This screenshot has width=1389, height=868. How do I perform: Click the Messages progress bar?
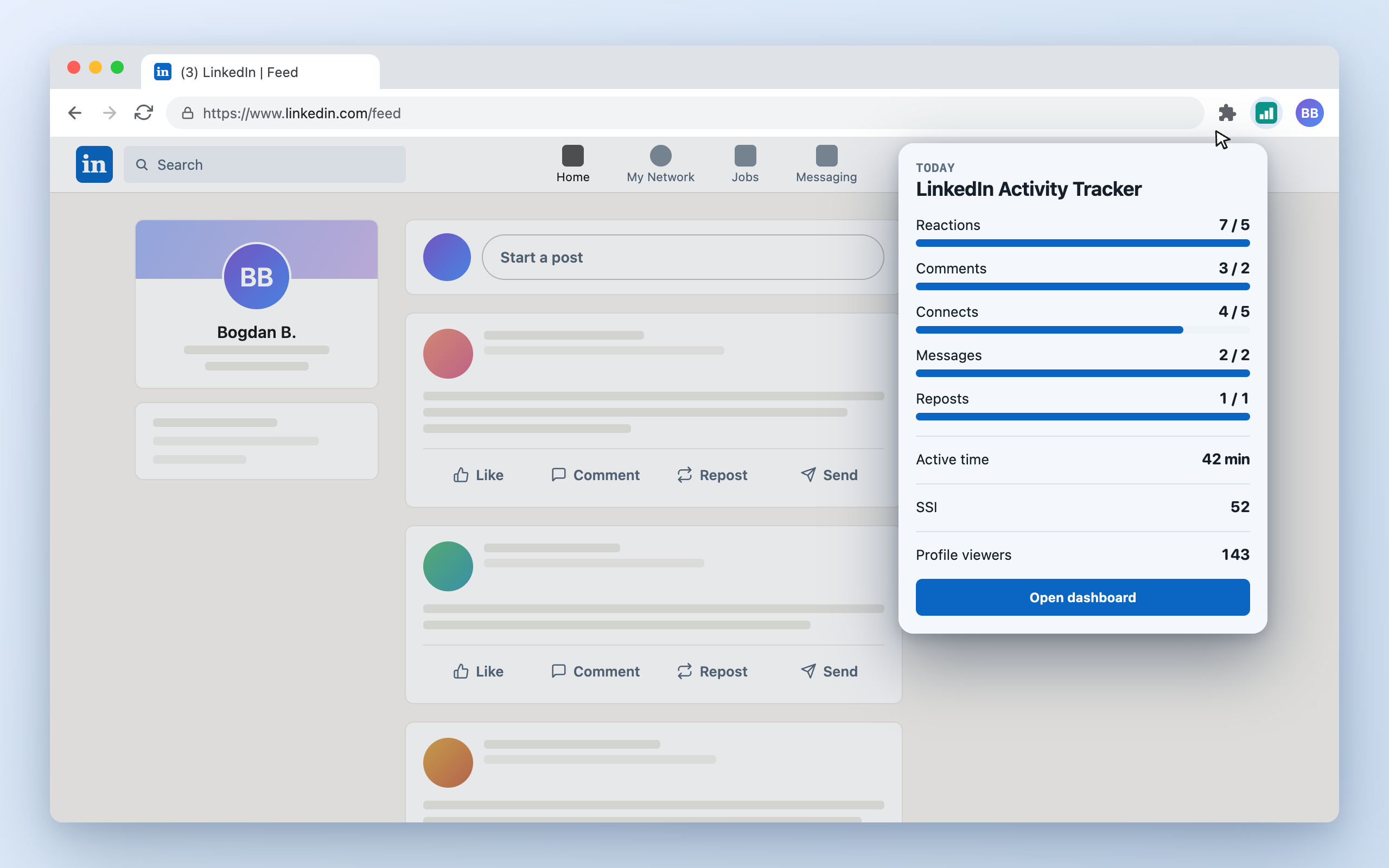click(1082, 374)
